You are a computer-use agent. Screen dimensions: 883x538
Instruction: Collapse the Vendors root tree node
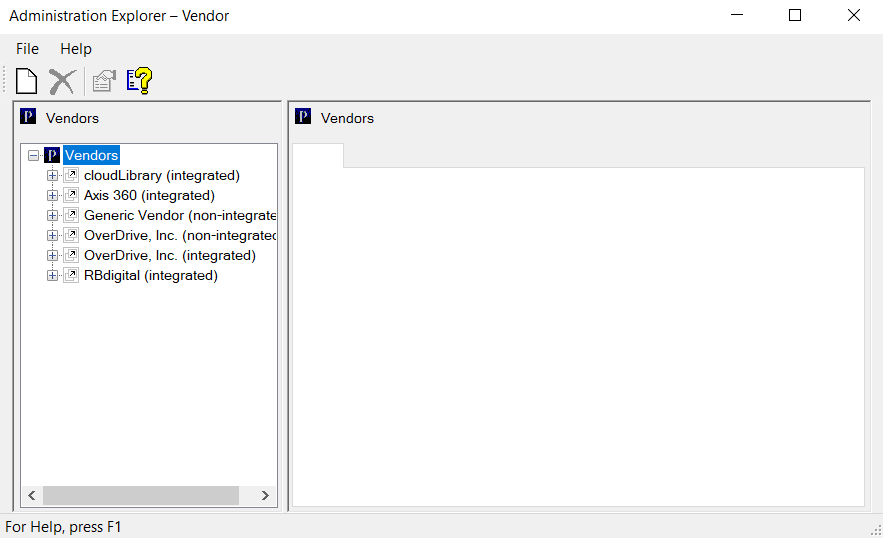[33, 156]
